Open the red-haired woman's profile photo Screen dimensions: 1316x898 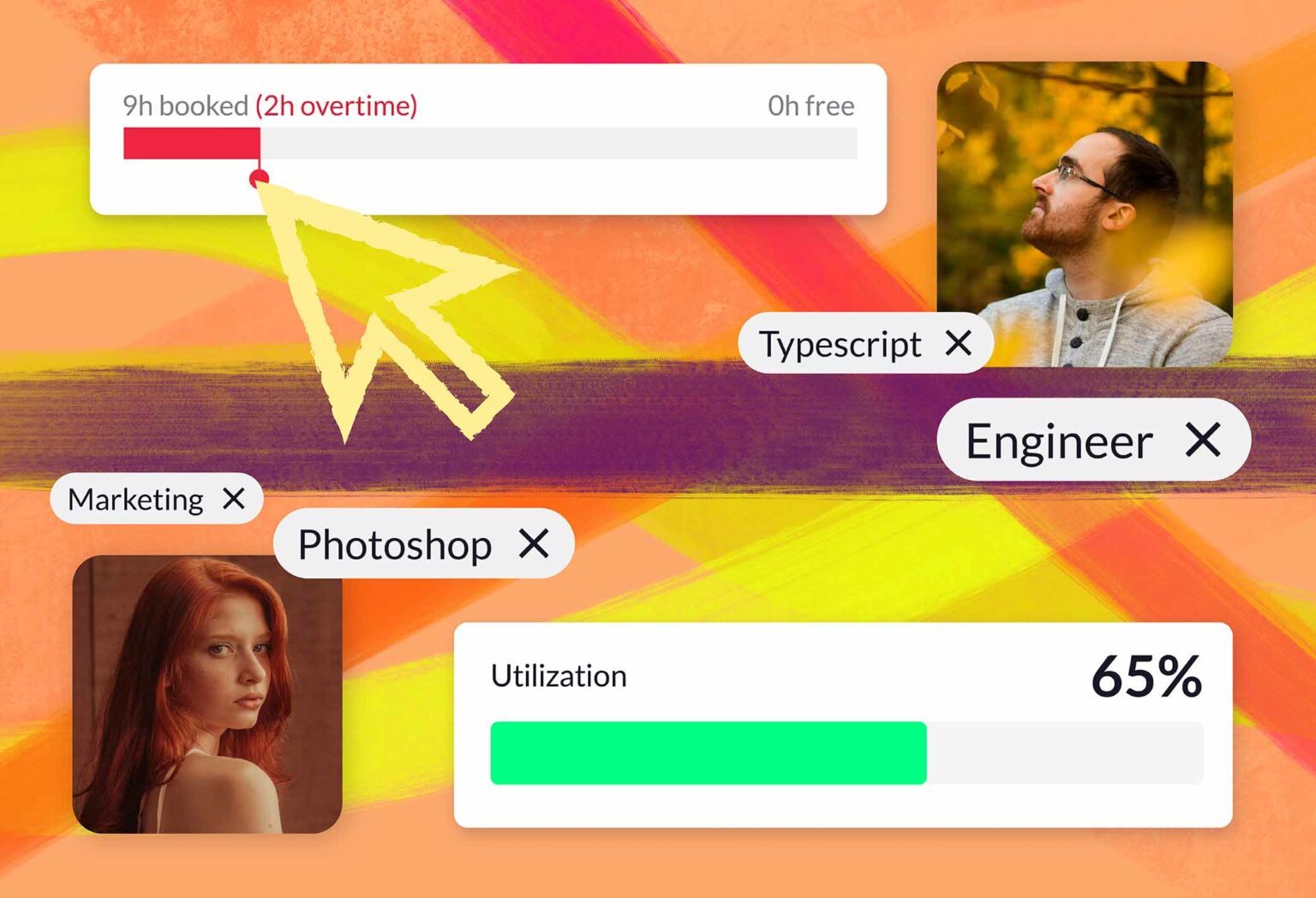(x=207, y=694)
